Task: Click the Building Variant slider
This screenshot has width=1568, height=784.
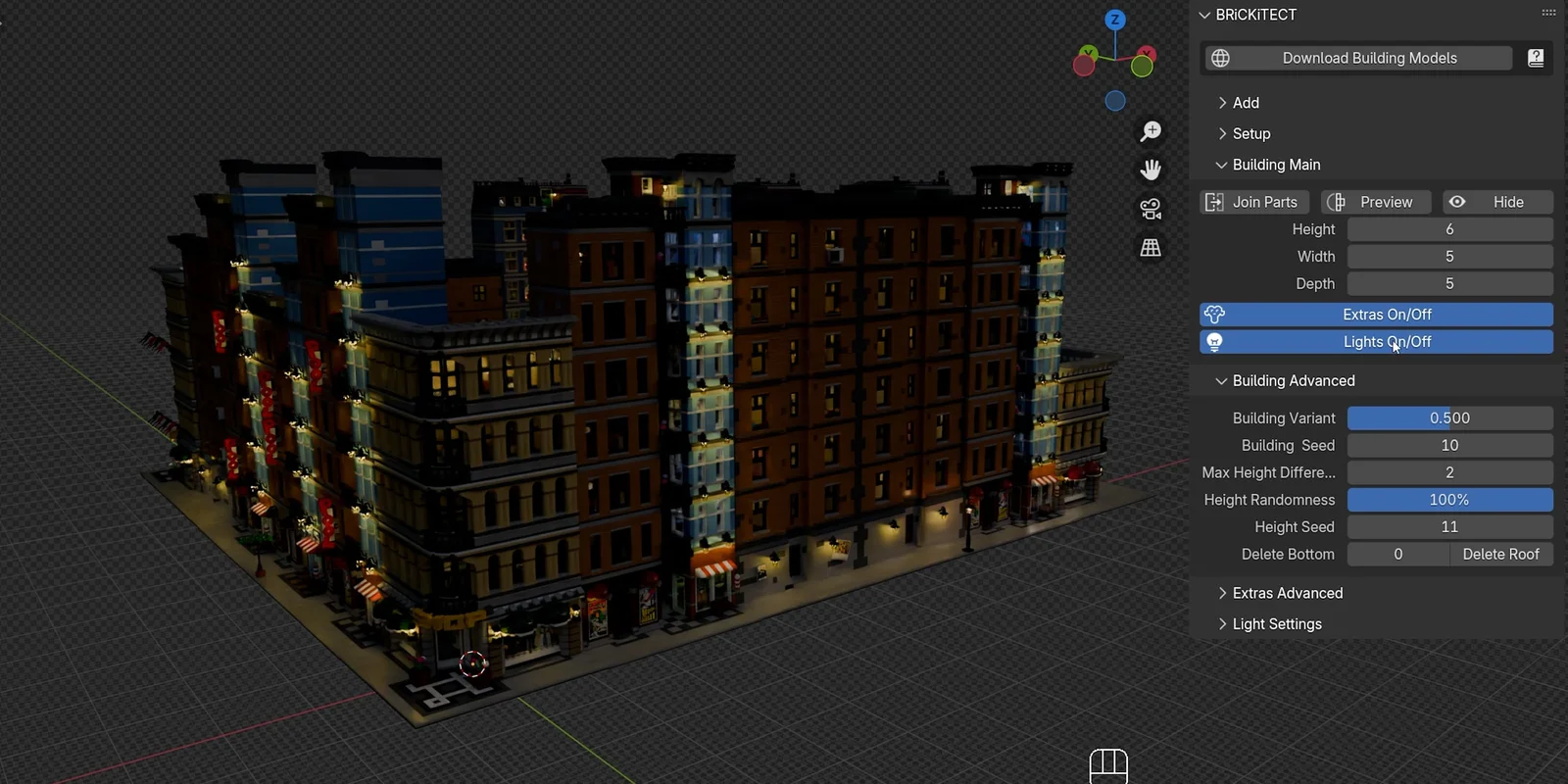Action: (1450, 418)
